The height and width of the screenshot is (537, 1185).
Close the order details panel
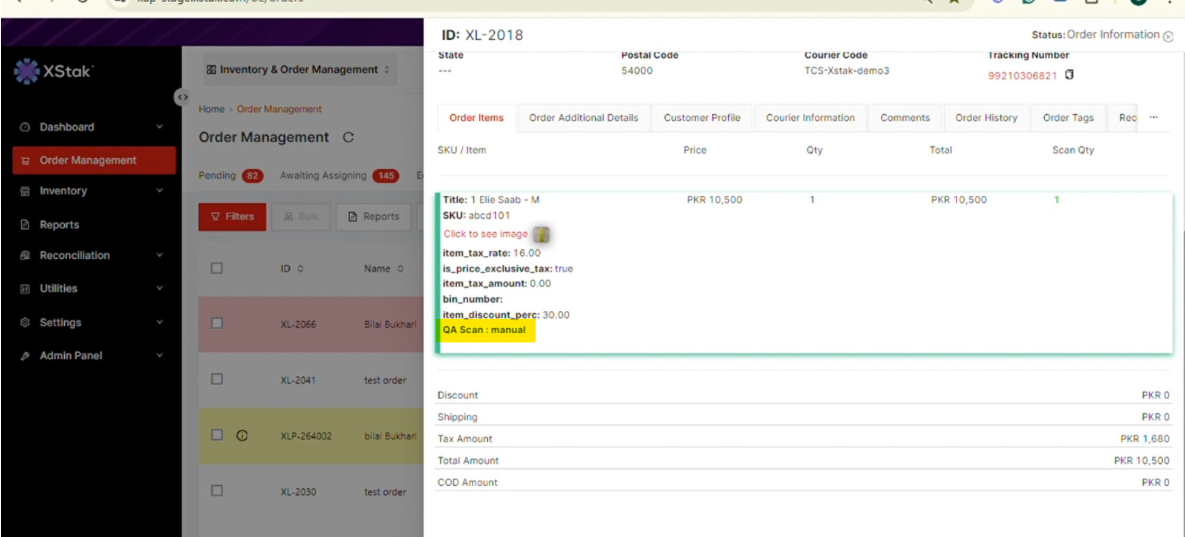coord(1168,36)
